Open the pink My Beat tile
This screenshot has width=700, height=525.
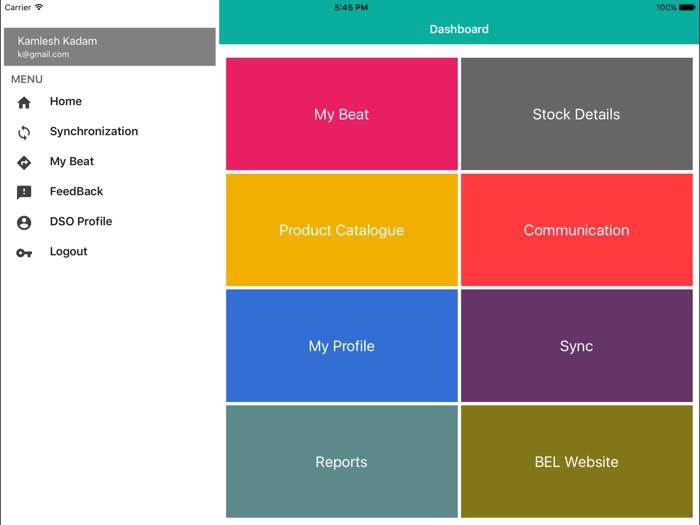pos(341,114)
